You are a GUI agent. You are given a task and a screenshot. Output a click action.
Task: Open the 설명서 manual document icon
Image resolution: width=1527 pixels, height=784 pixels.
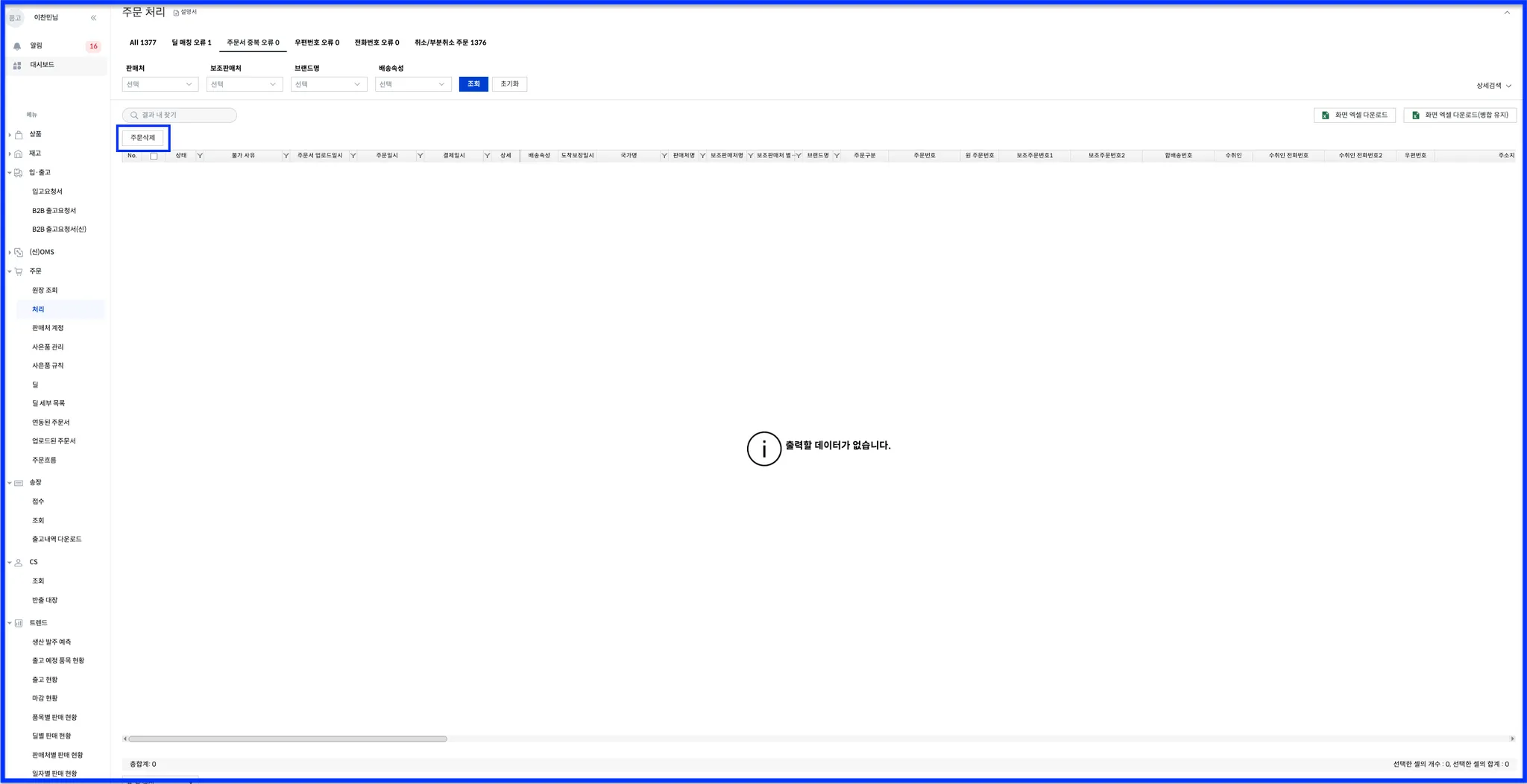[176, 13]
